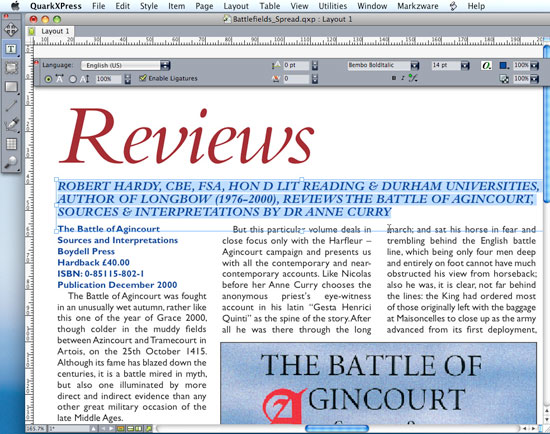Go to previous page arrow
The height and width of the screenshot is (434, 550).
click(x=103, y=429)
